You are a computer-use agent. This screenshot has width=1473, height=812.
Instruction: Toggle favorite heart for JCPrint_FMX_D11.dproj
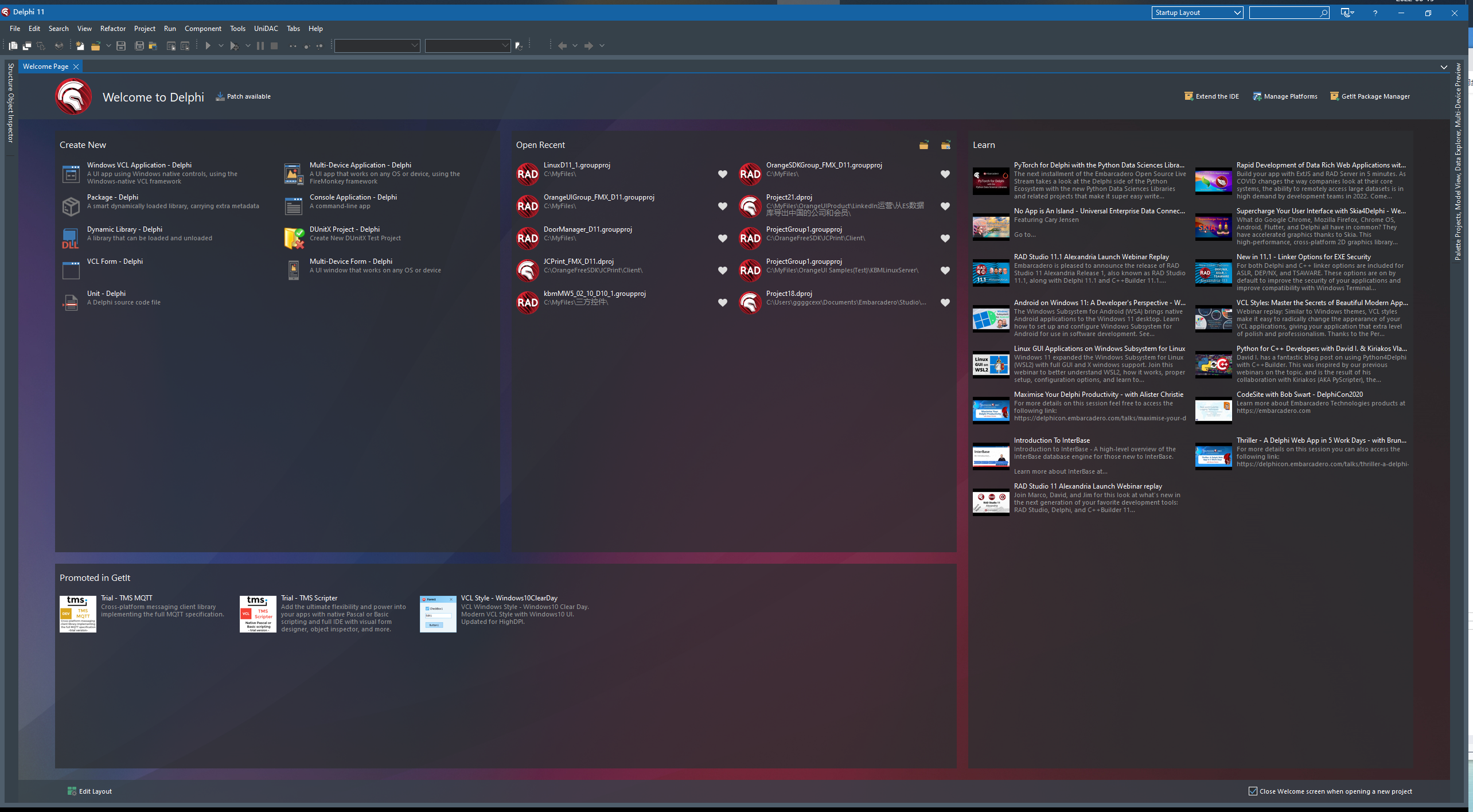point(723,271)
